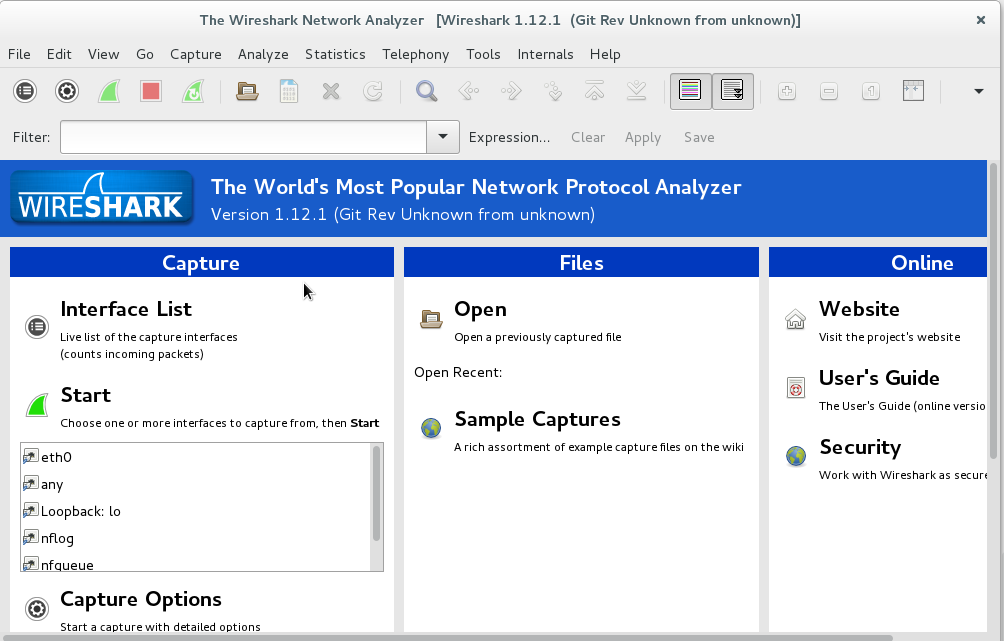The image size is (1004, 641).
Task: Open the Security online link
Action: coord(860,447)
